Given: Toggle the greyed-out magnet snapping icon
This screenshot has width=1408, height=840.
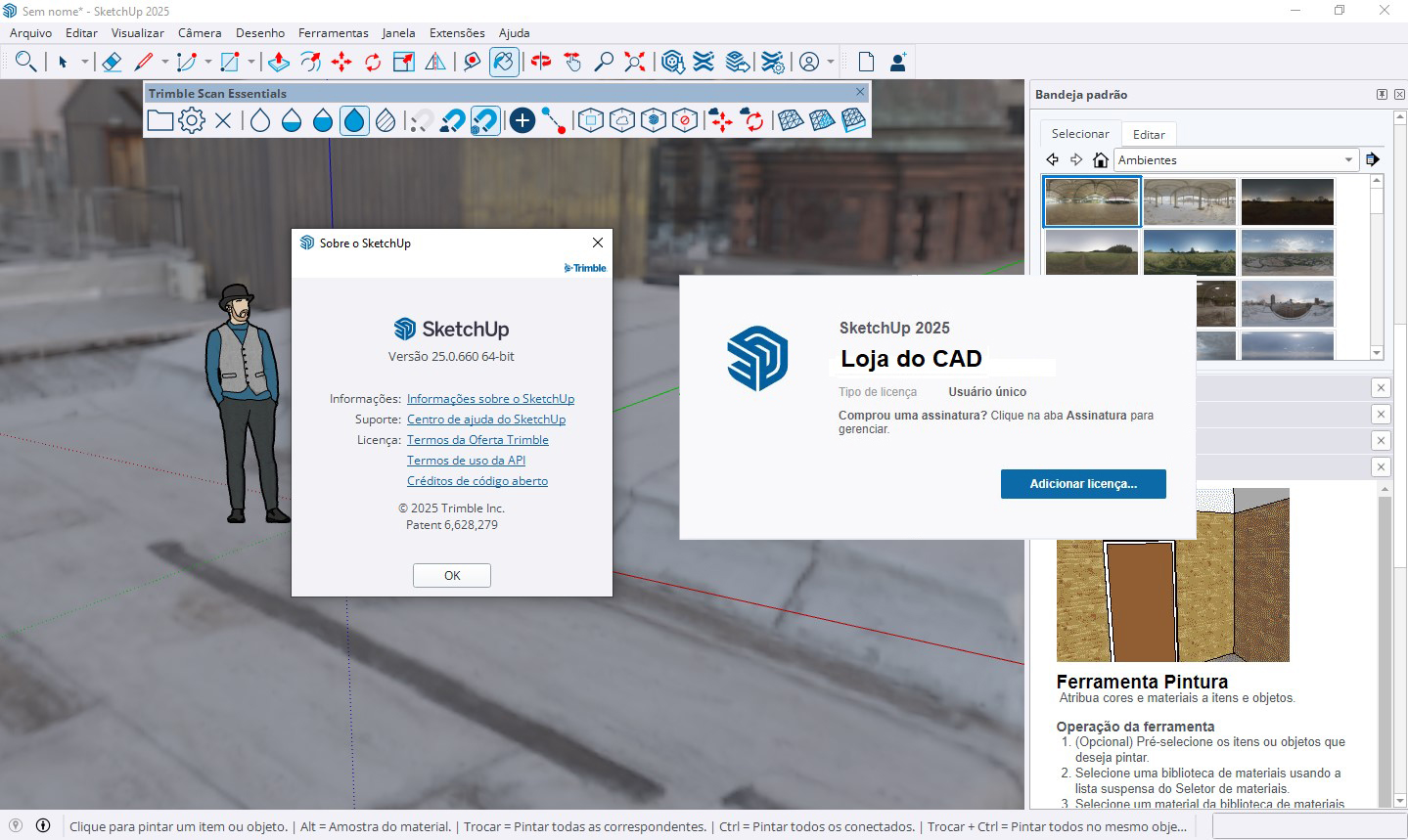Looking at the screenshot, I should (x=422, y=120).
